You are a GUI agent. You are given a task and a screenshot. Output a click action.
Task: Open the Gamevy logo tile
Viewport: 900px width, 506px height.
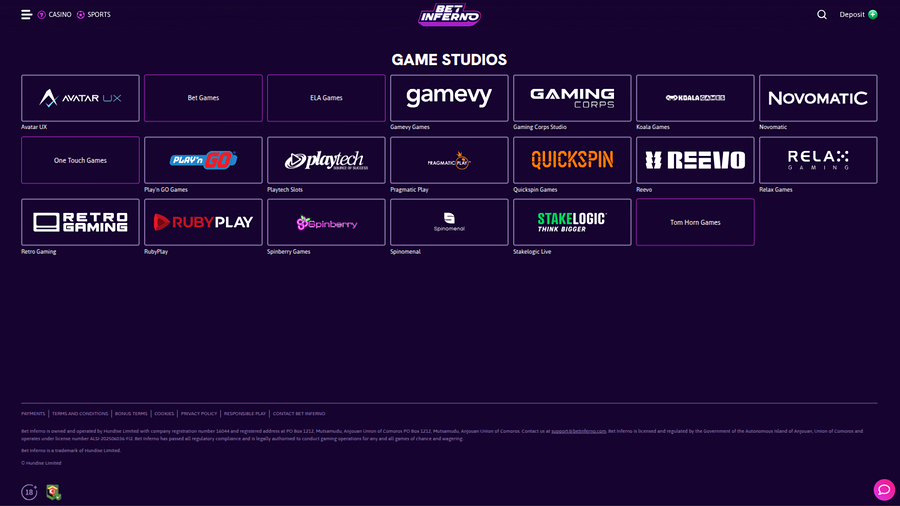click(x=449, y=98)
